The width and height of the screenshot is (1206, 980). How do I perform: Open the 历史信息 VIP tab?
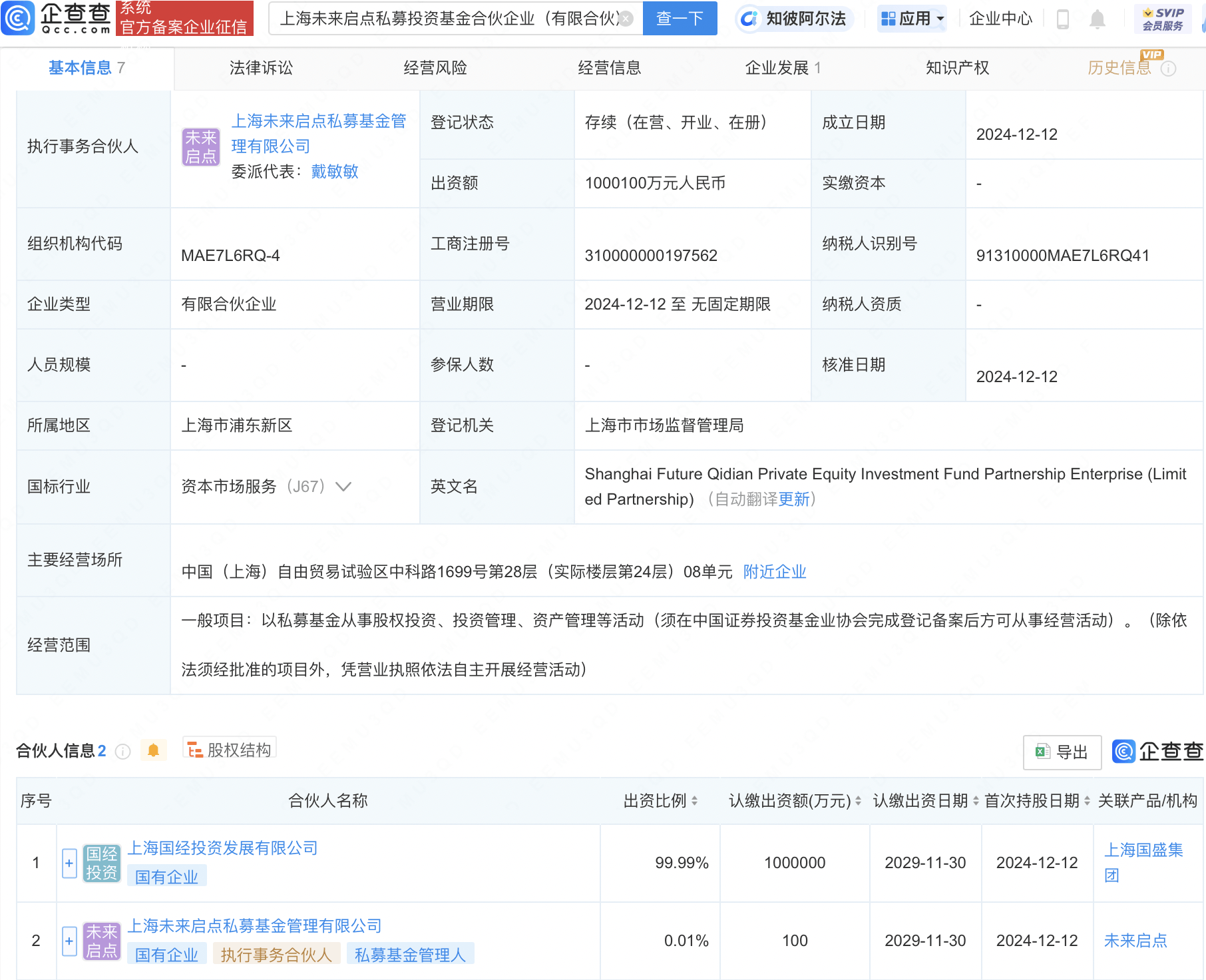(x=1119, y=68)
